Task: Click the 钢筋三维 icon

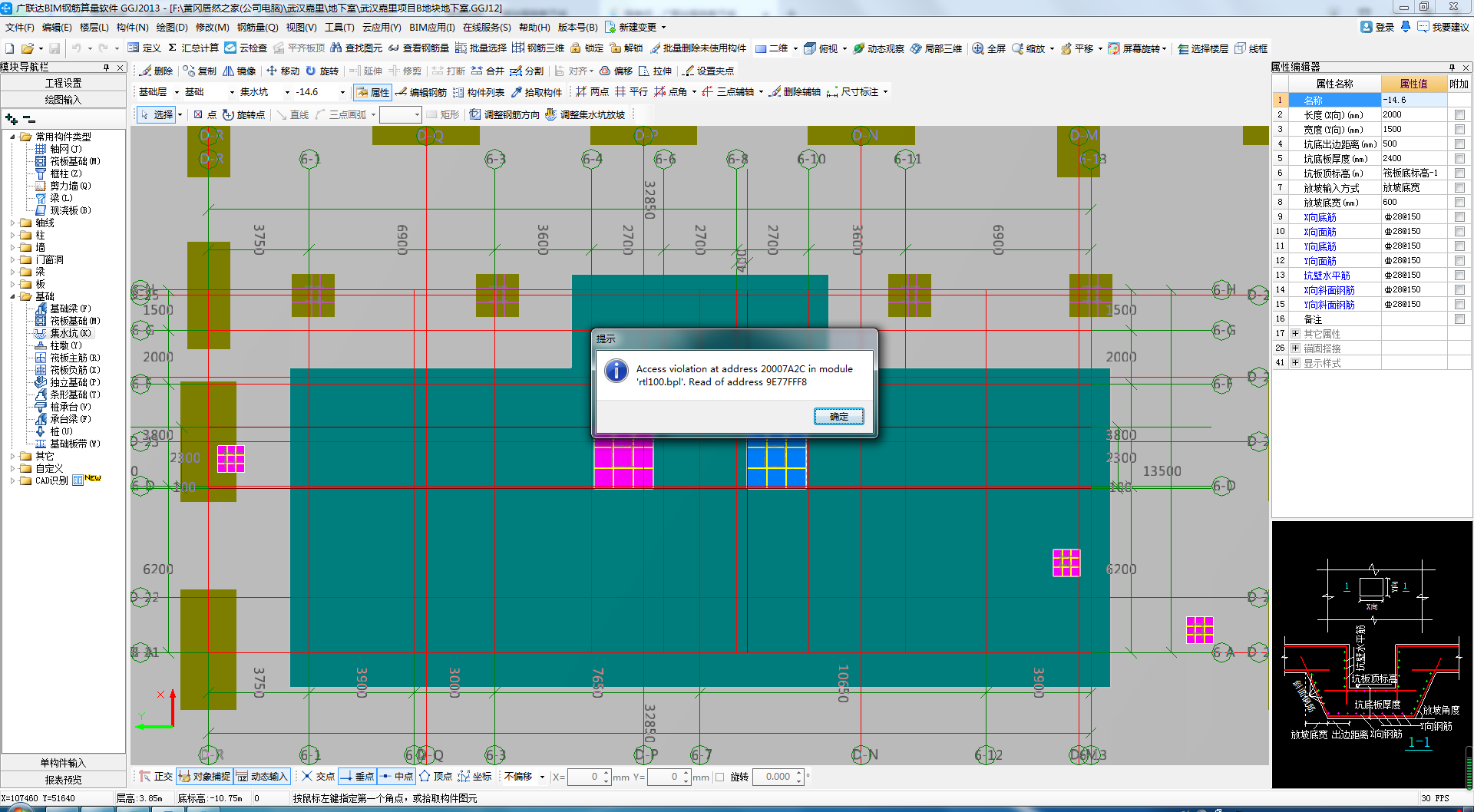Action: (x=518, y=48)
